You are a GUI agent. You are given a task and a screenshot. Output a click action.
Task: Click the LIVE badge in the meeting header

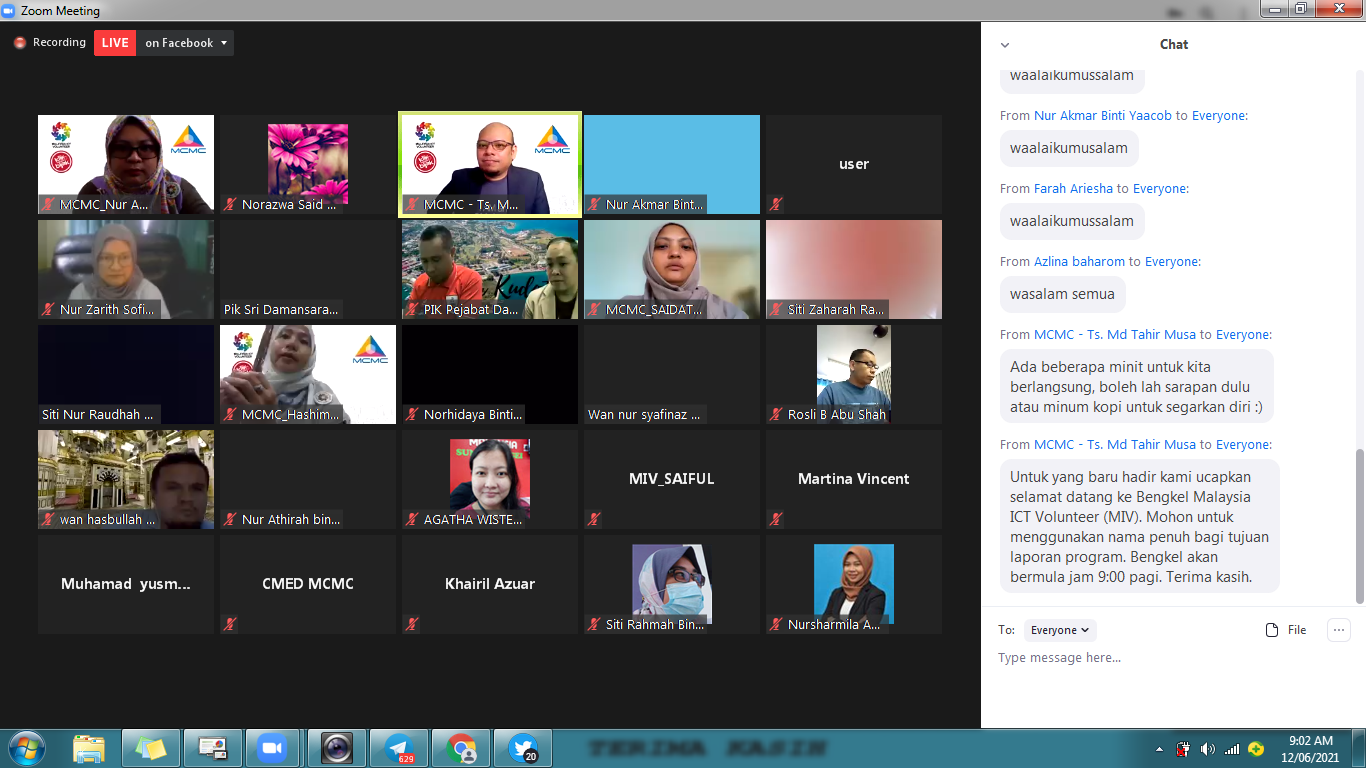tap(115, 43)
